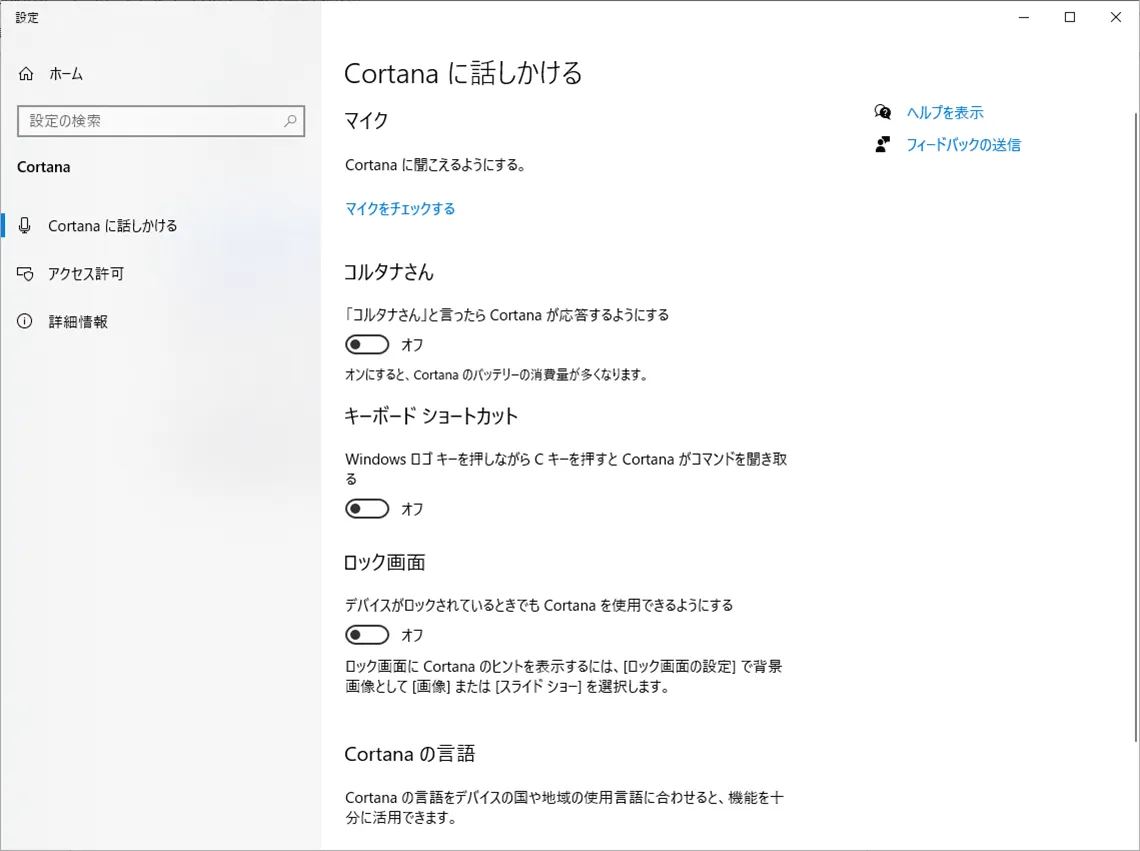Click the 詳細情報 info circle icon

click(x=25, y=321)
